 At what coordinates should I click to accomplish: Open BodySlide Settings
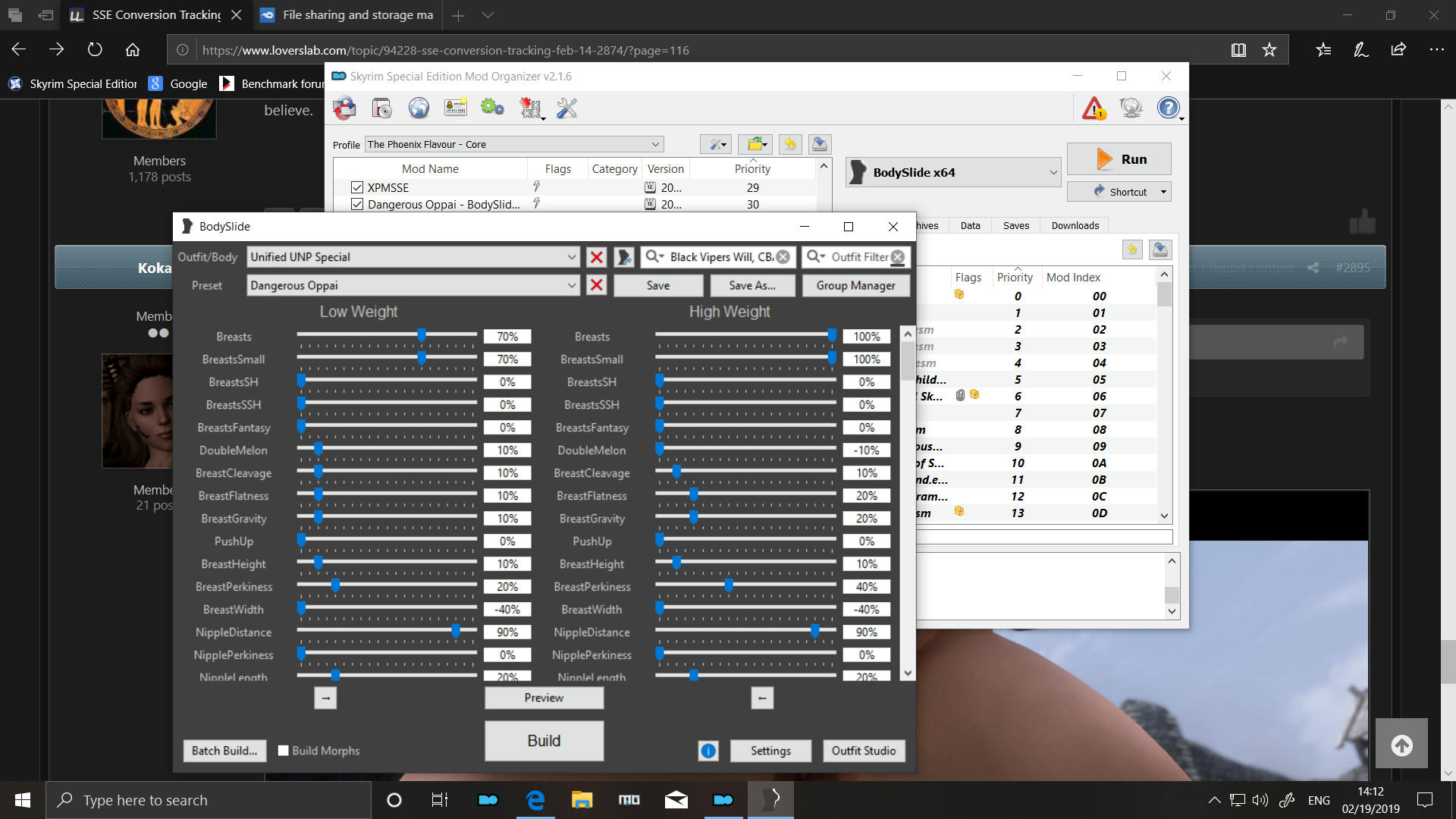pyautogui.click(x=770, y=751)
